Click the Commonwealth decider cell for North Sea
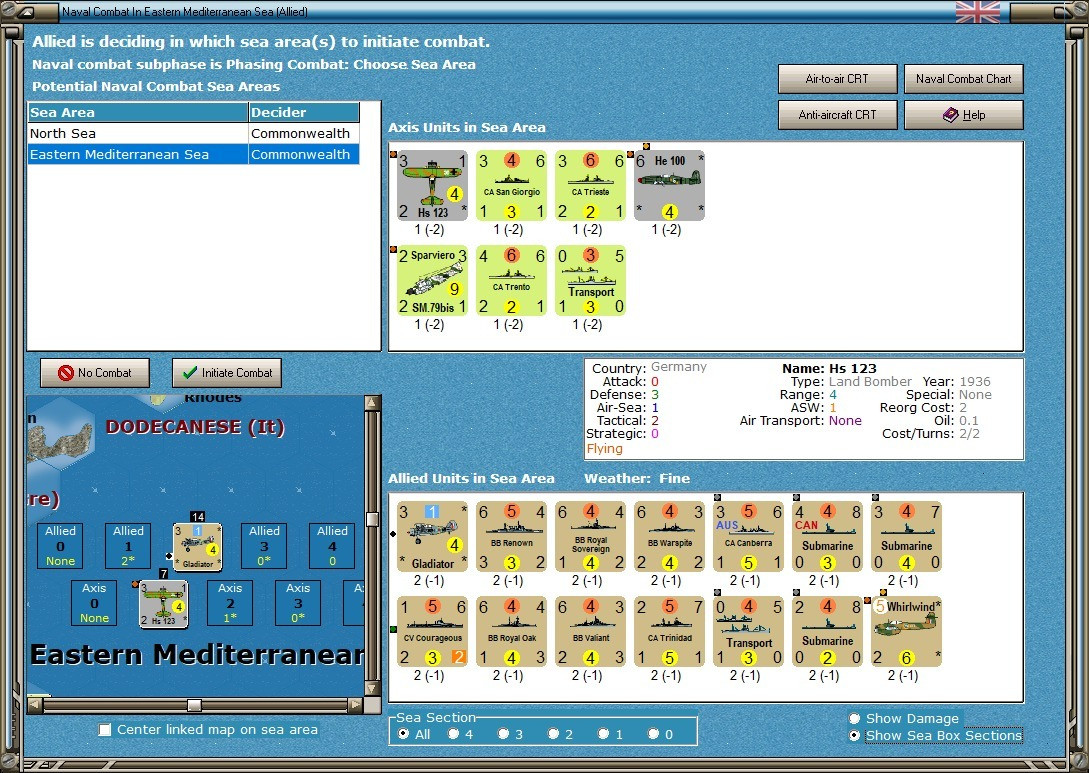 pyautogui.click(x=304, y=133)
